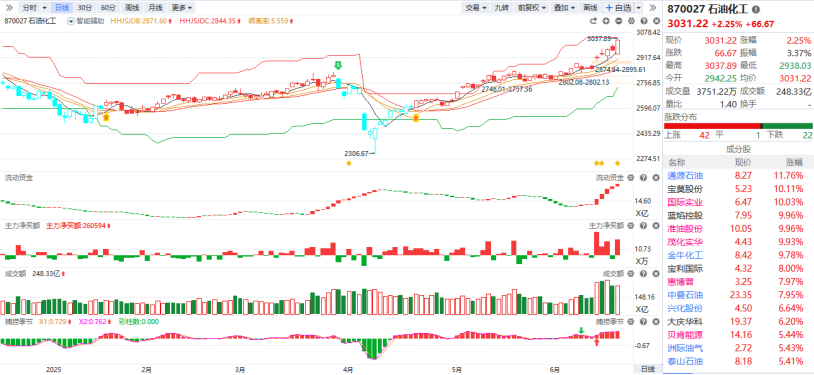The height and width of the screenshot is (375, 814).
Task: Switch to 周线 weekly chart
Action: [x=132, y=8]
